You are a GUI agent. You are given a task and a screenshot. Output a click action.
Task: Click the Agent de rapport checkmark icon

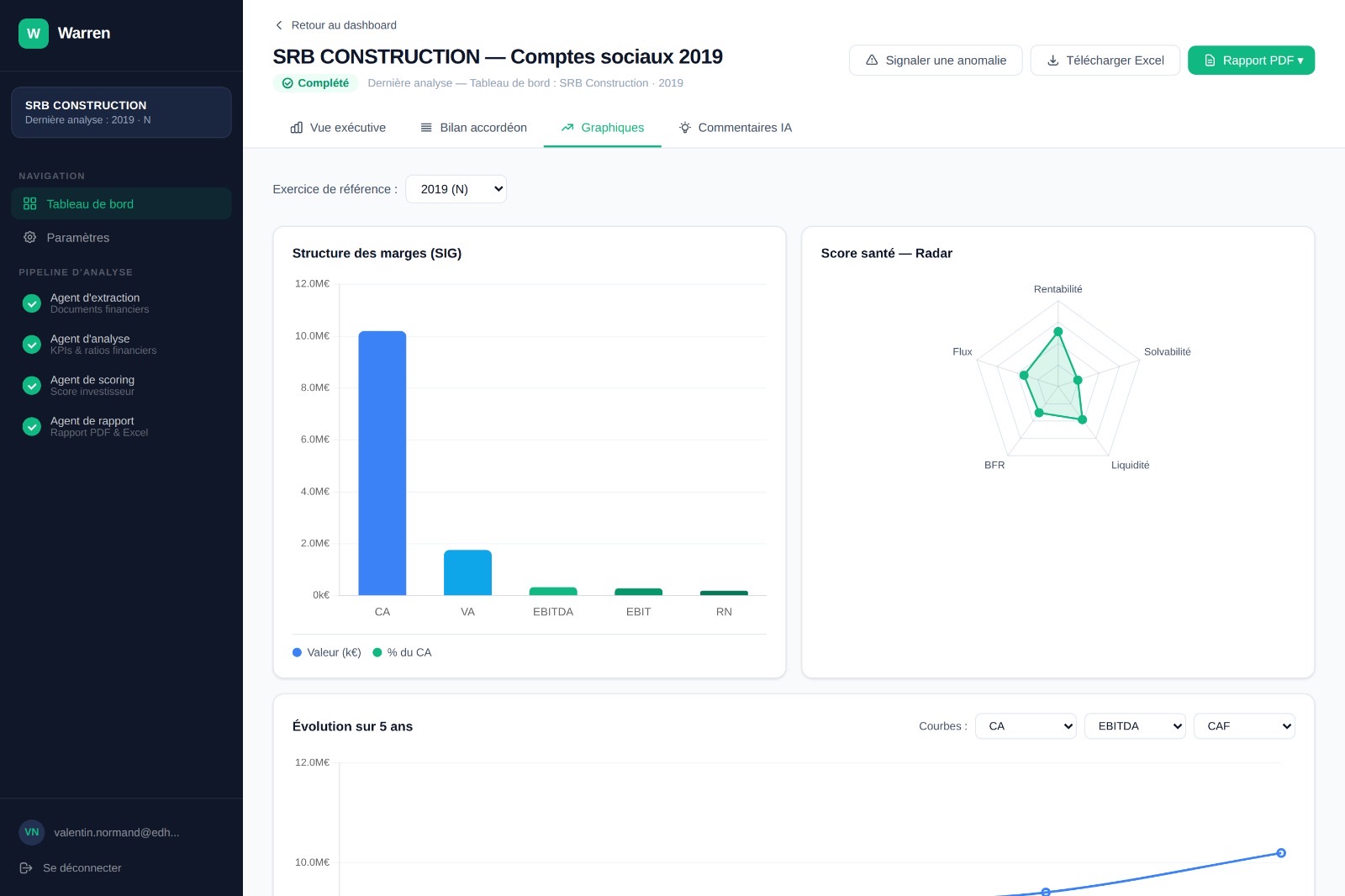click(32, 427)
